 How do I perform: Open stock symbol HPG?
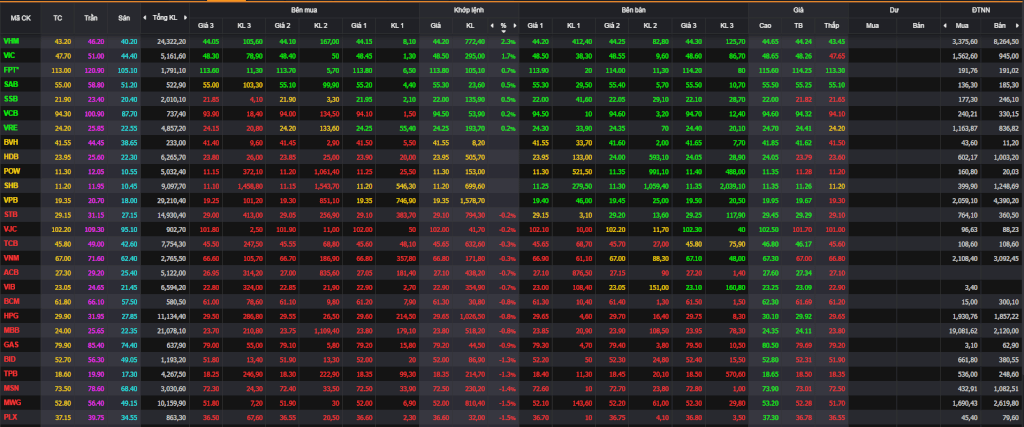click(10, 315)
